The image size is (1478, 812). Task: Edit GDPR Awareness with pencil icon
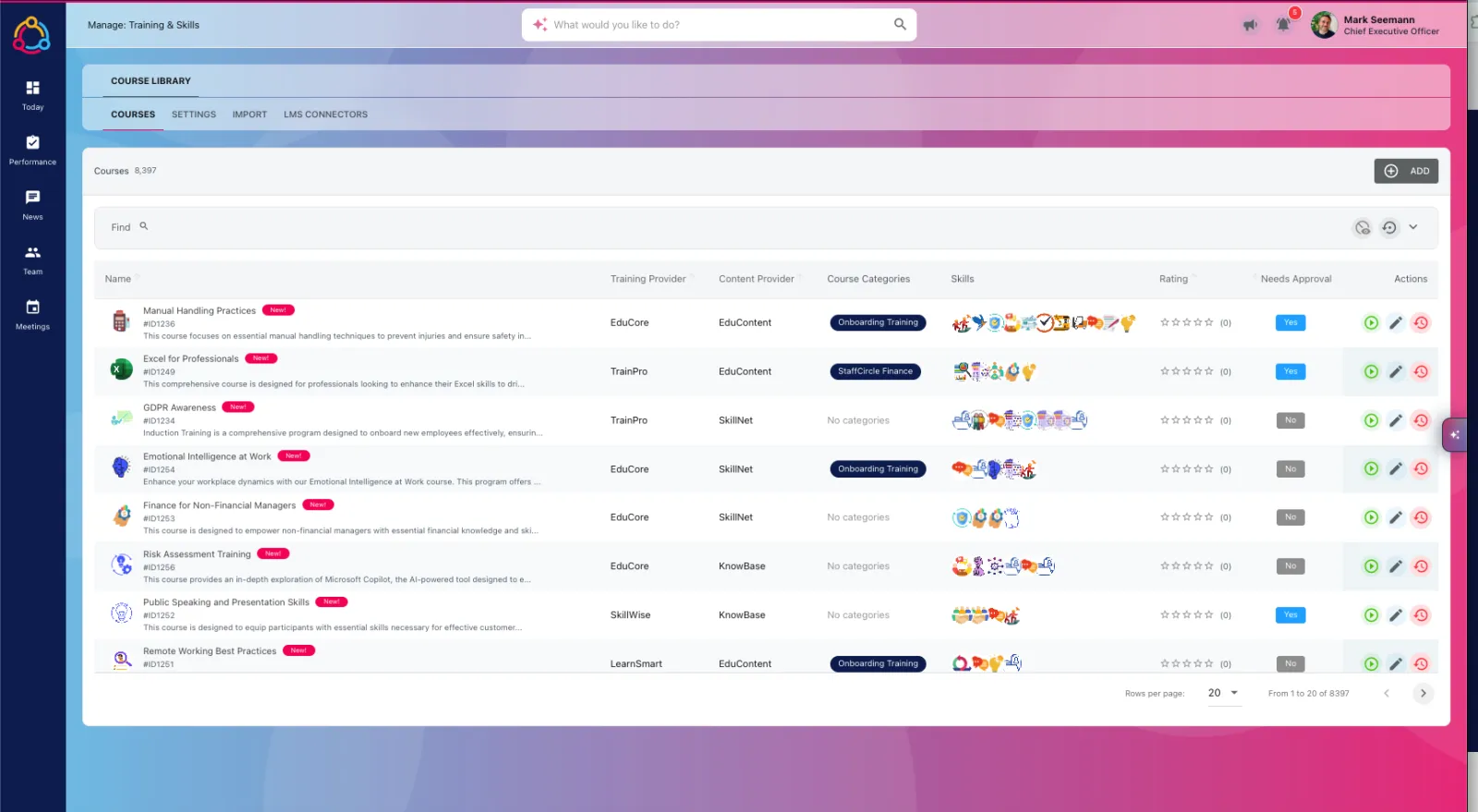pyautogui.click(x=1396, y=420)
